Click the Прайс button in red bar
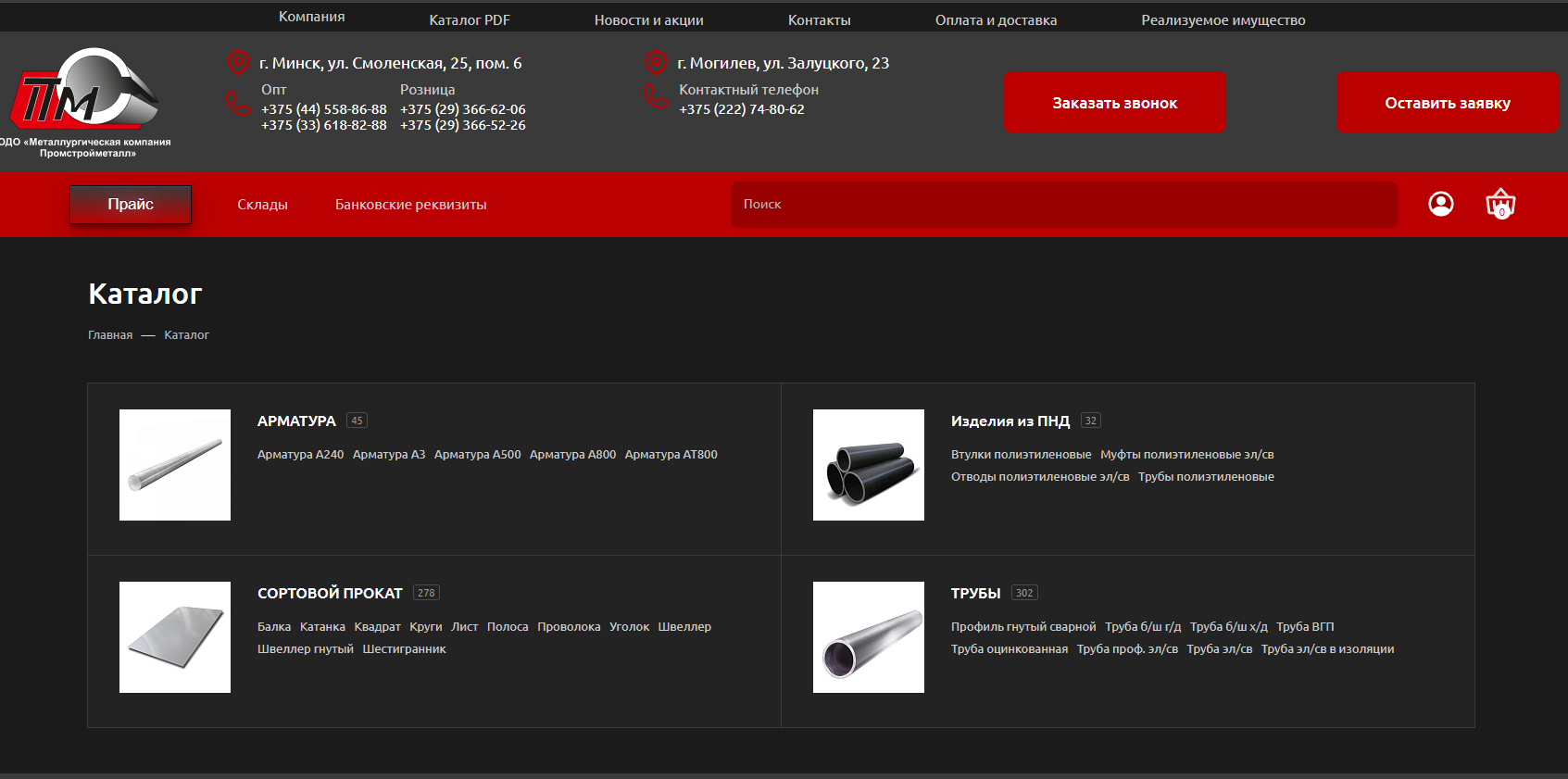Image resolution: width=1568 pixels, height=779 pixels. (x=131, y=205)
